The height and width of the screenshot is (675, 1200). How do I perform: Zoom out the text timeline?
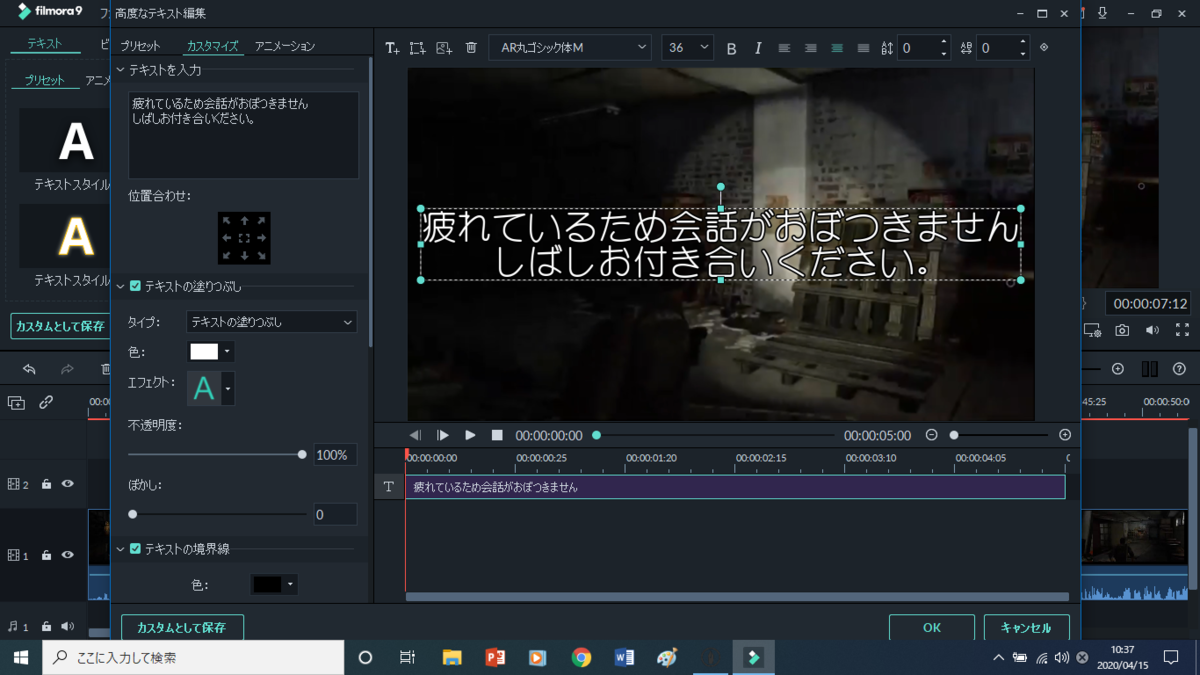931,435
